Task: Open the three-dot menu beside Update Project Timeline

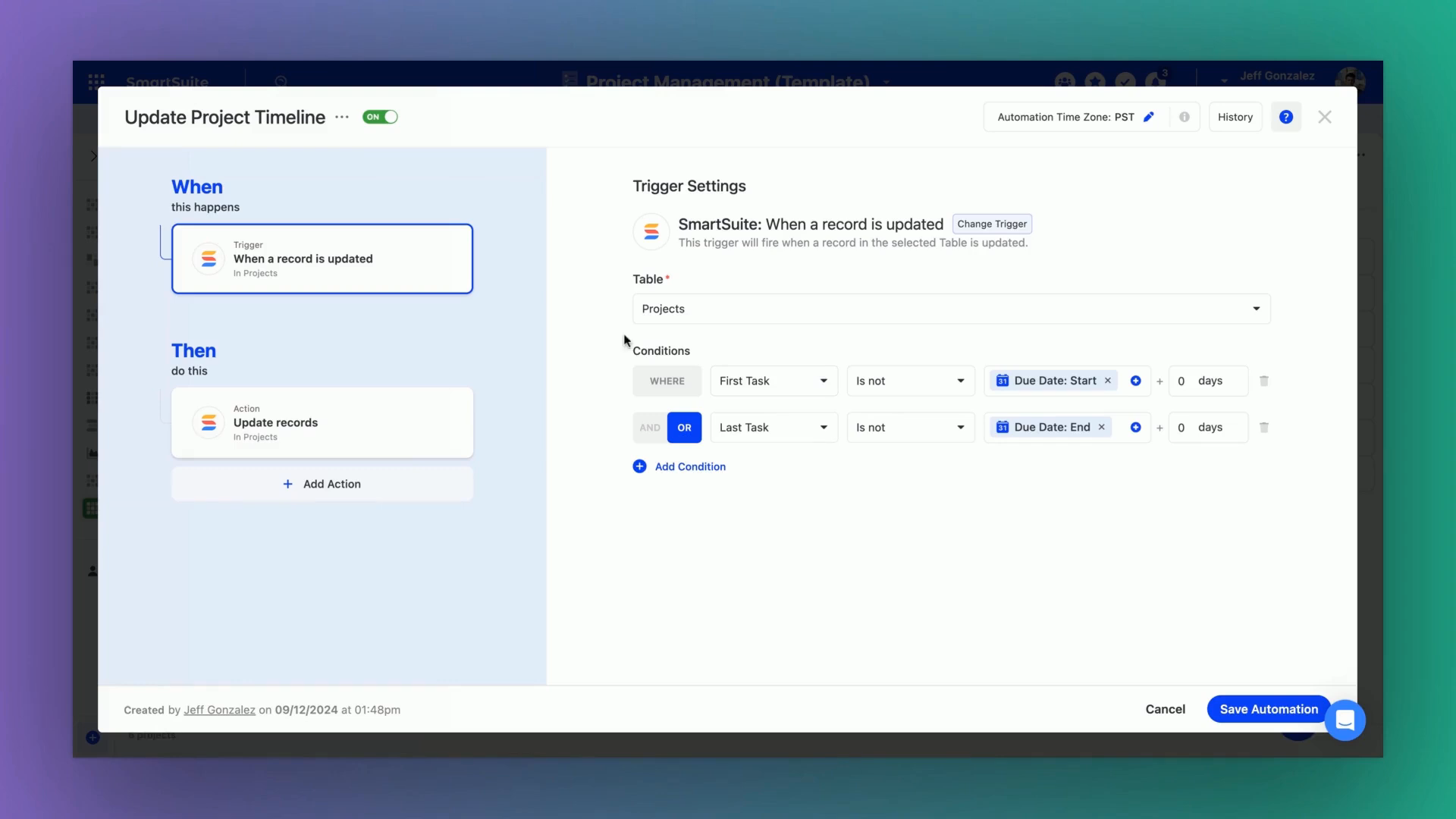Action: pyautogui.click(x=342, y=117)
